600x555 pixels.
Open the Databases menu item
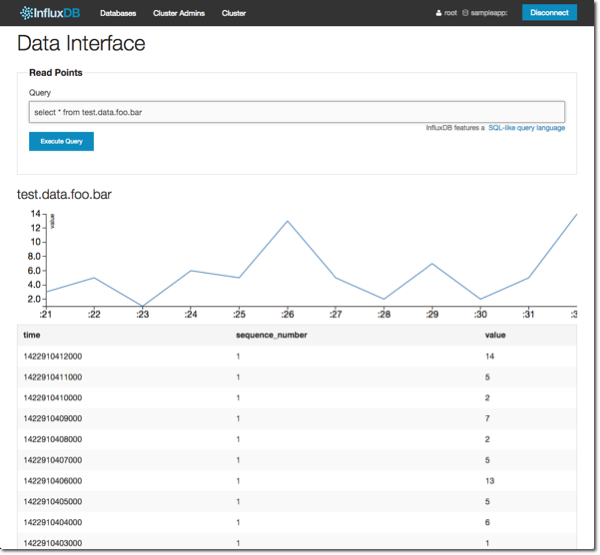tap(118, 14)
